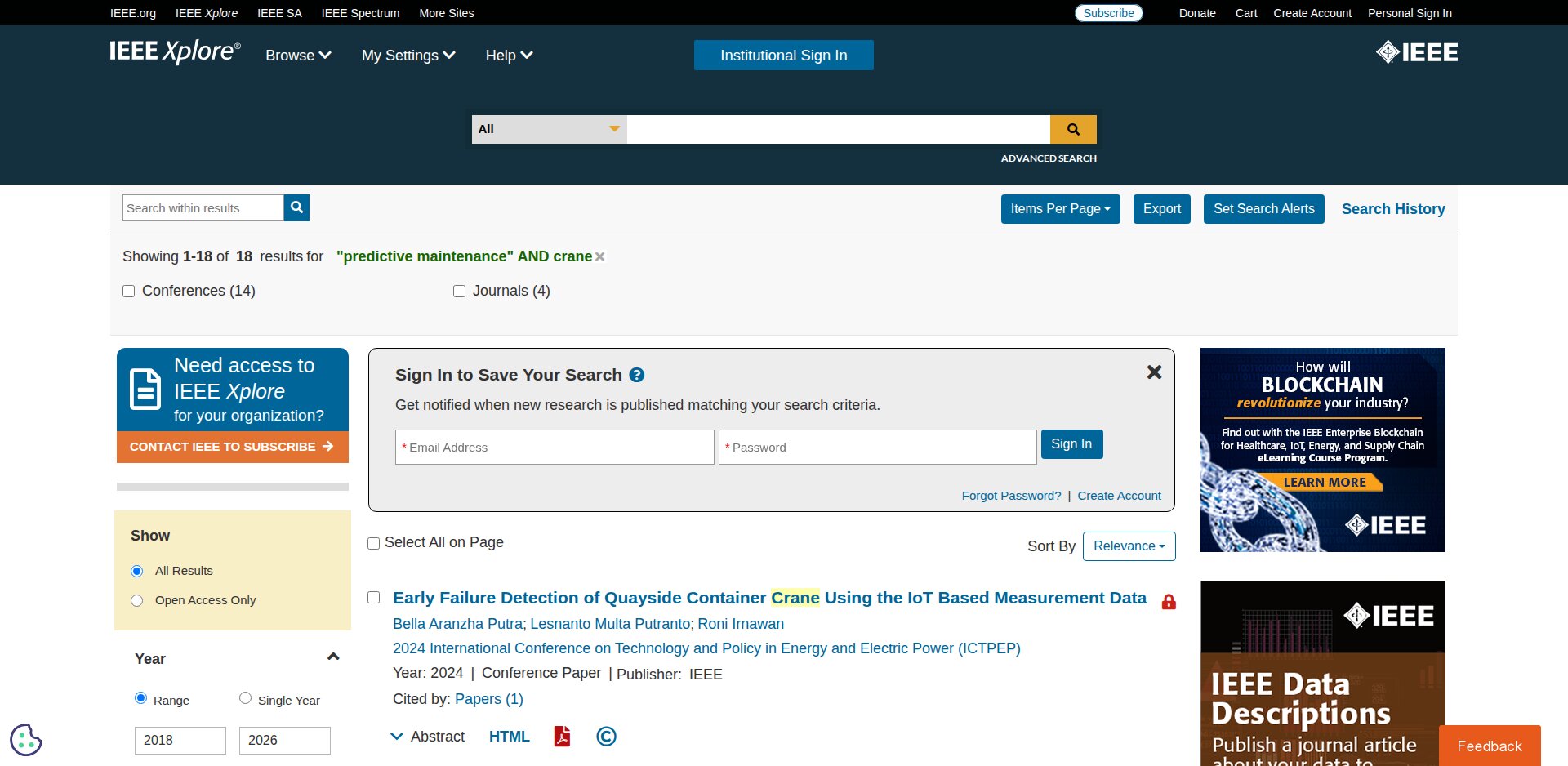Image resolution: width=1568 pixels, height=766 pixels.
Task: Click the Subscribe button
Action: (1108, 13)
